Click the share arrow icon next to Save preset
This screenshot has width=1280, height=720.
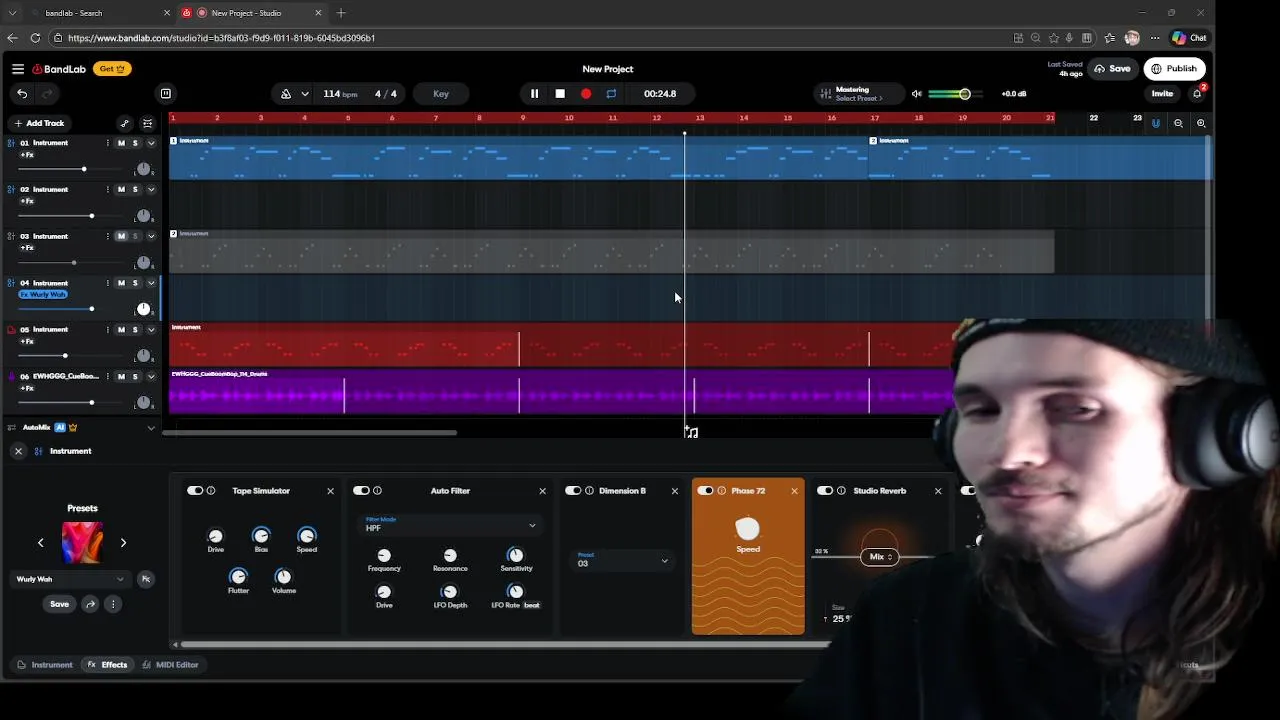pos(90,604)
